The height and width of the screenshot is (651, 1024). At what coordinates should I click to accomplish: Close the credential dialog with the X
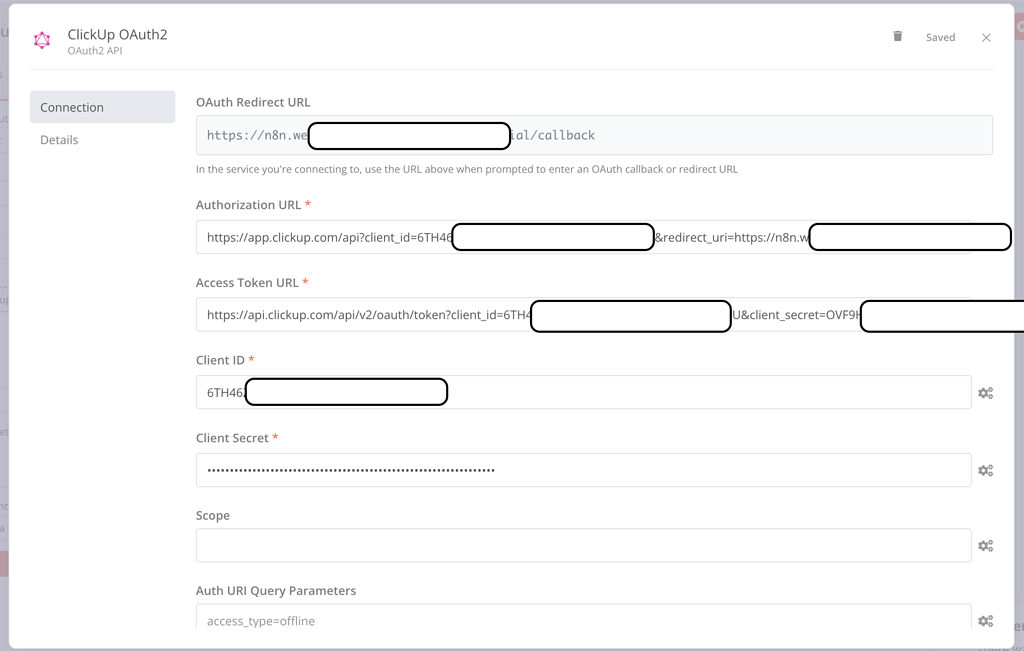(x=986, y=36)
